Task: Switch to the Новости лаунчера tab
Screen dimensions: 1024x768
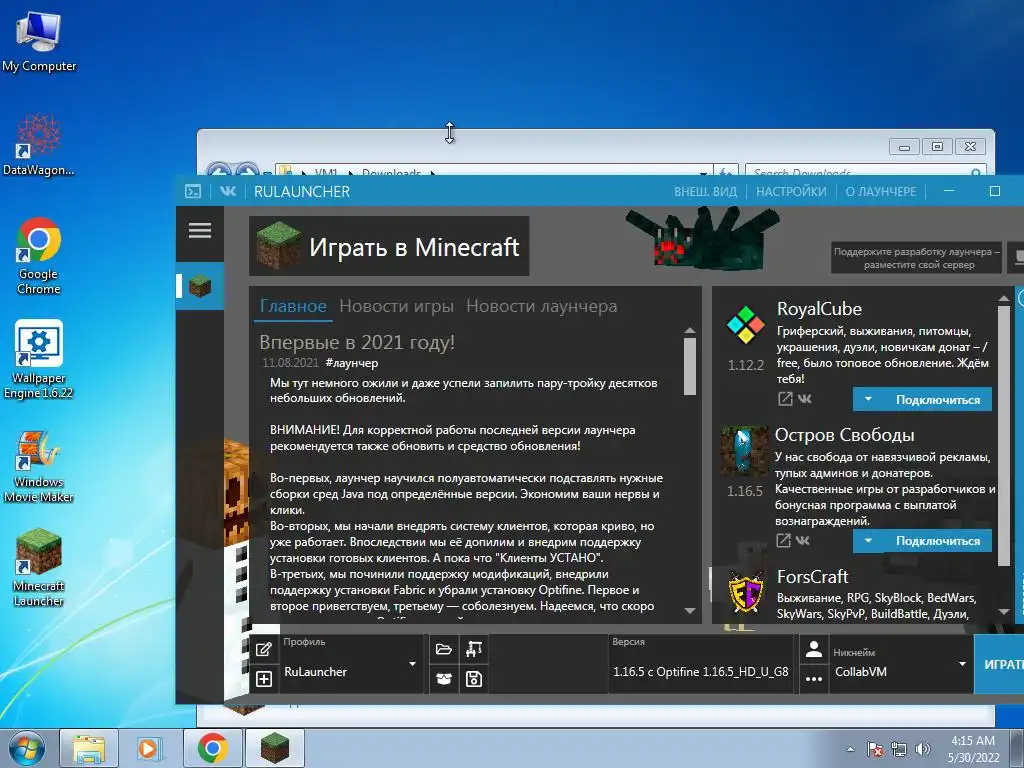Action: click(541, 306)
